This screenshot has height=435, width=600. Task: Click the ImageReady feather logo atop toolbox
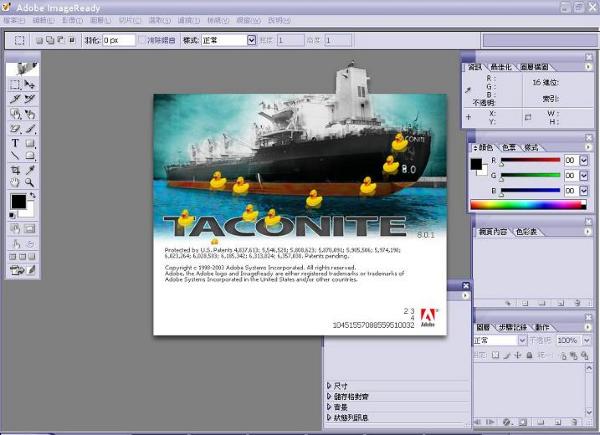[22, 69]
